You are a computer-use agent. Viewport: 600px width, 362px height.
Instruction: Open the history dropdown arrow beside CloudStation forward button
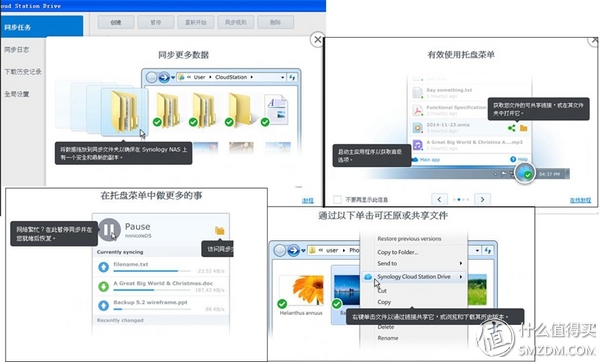pyautogui.click(x=173, y=78)
